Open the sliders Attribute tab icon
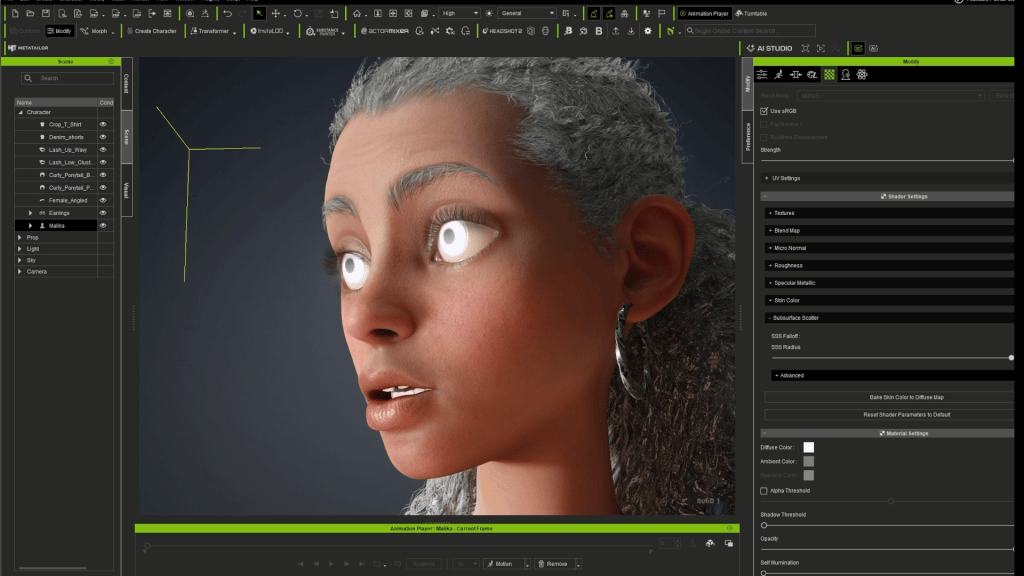Viewport: 1024px width, 576px height. coord(762,74)
